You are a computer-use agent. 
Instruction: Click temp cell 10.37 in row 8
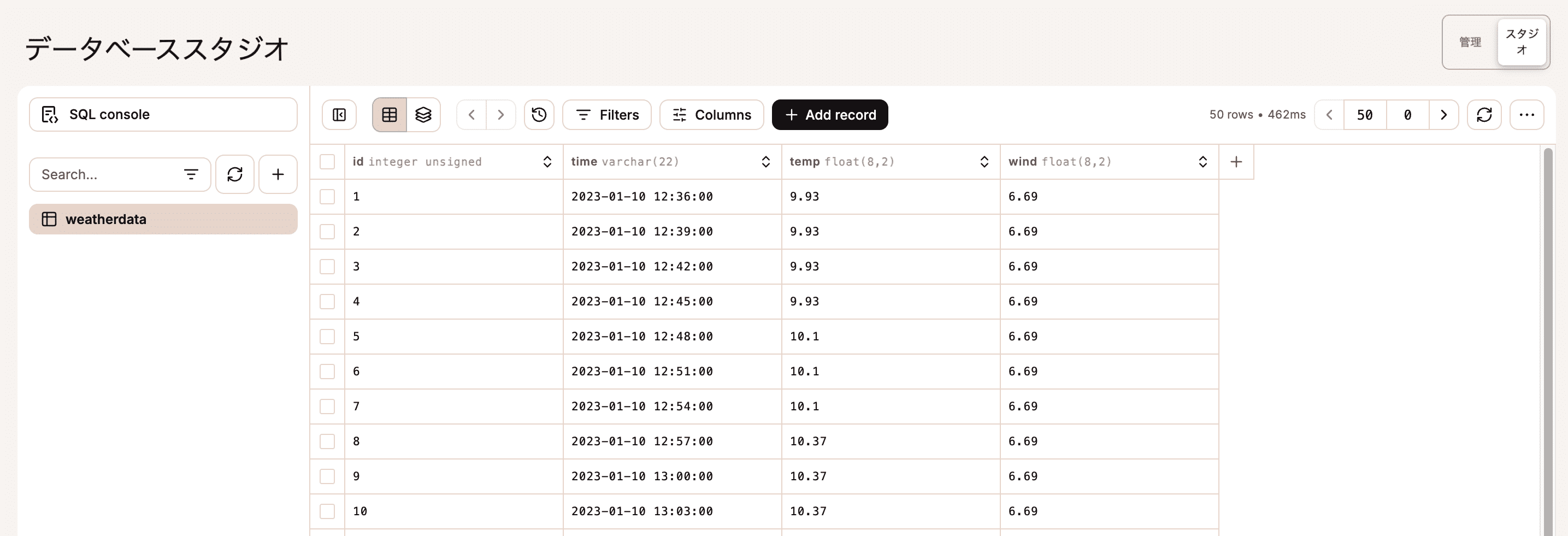click(x=891, y=441)
